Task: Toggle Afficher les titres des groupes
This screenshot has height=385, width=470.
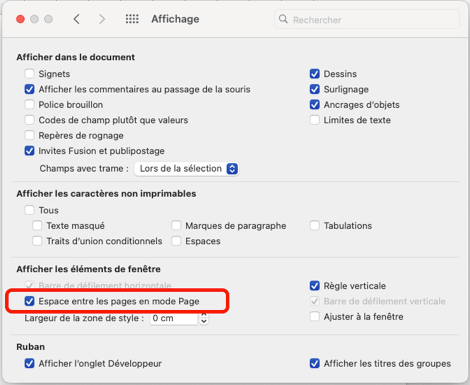Action: coord(315,363)
